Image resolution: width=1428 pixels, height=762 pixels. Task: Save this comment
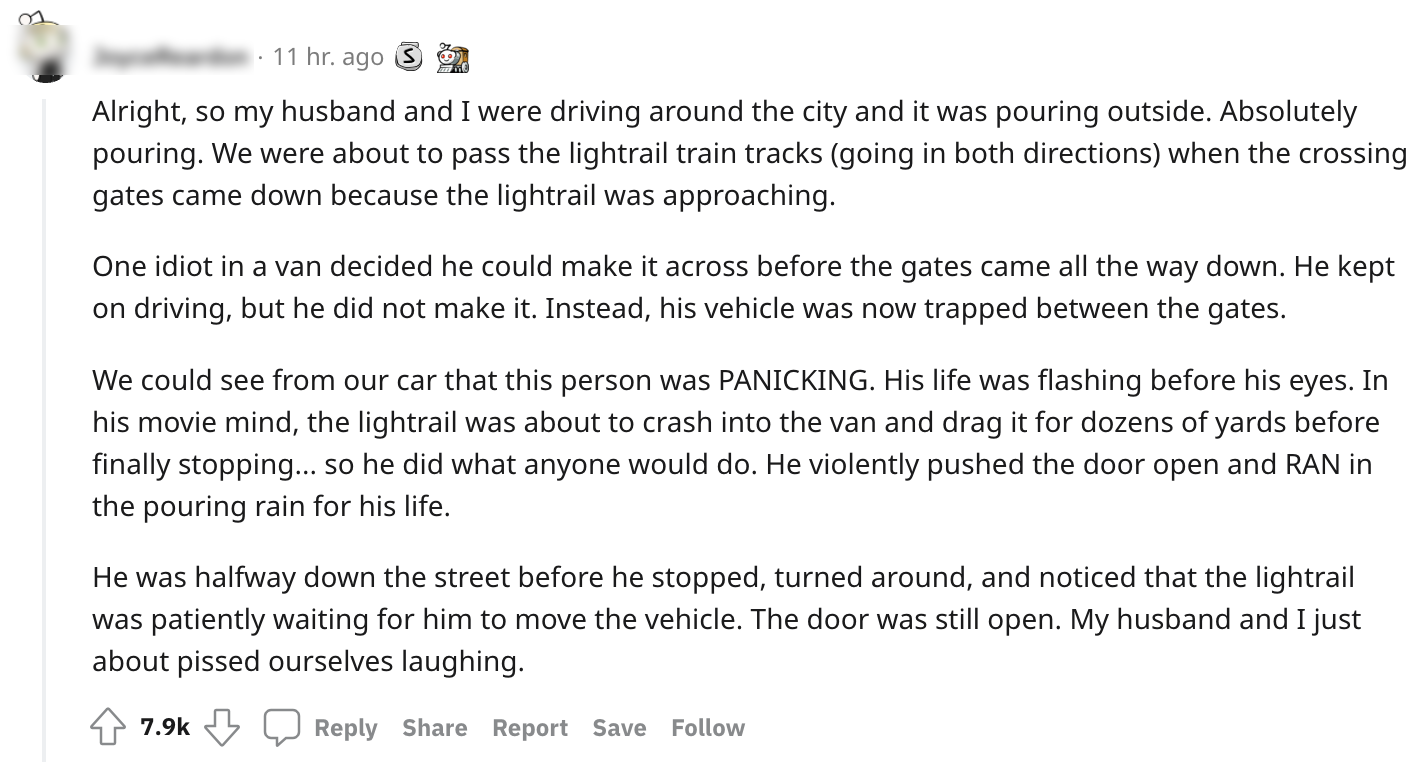[618, 728]
